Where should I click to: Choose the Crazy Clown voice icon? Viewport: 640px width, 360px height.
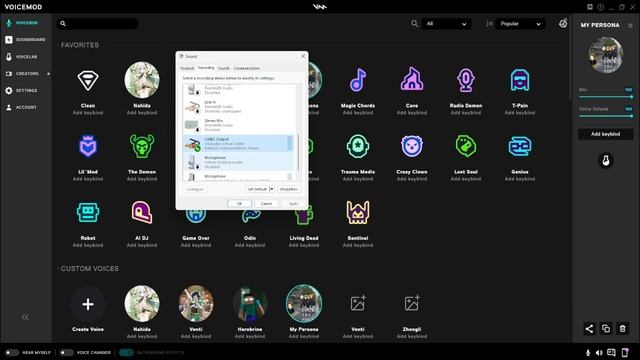[412, 146]
